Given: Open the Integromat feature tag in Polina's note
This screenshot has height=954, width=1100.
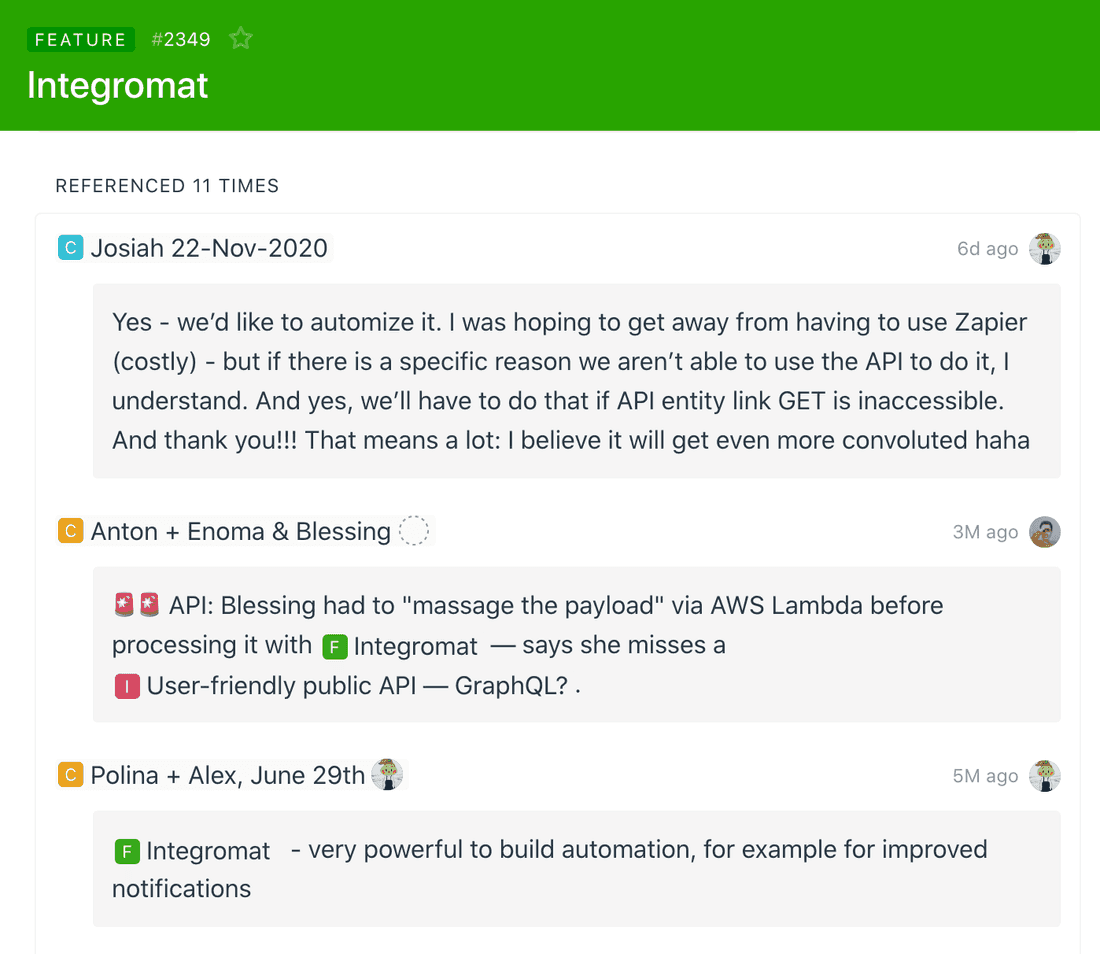Looking at the screenshot, I should (192, 851).
